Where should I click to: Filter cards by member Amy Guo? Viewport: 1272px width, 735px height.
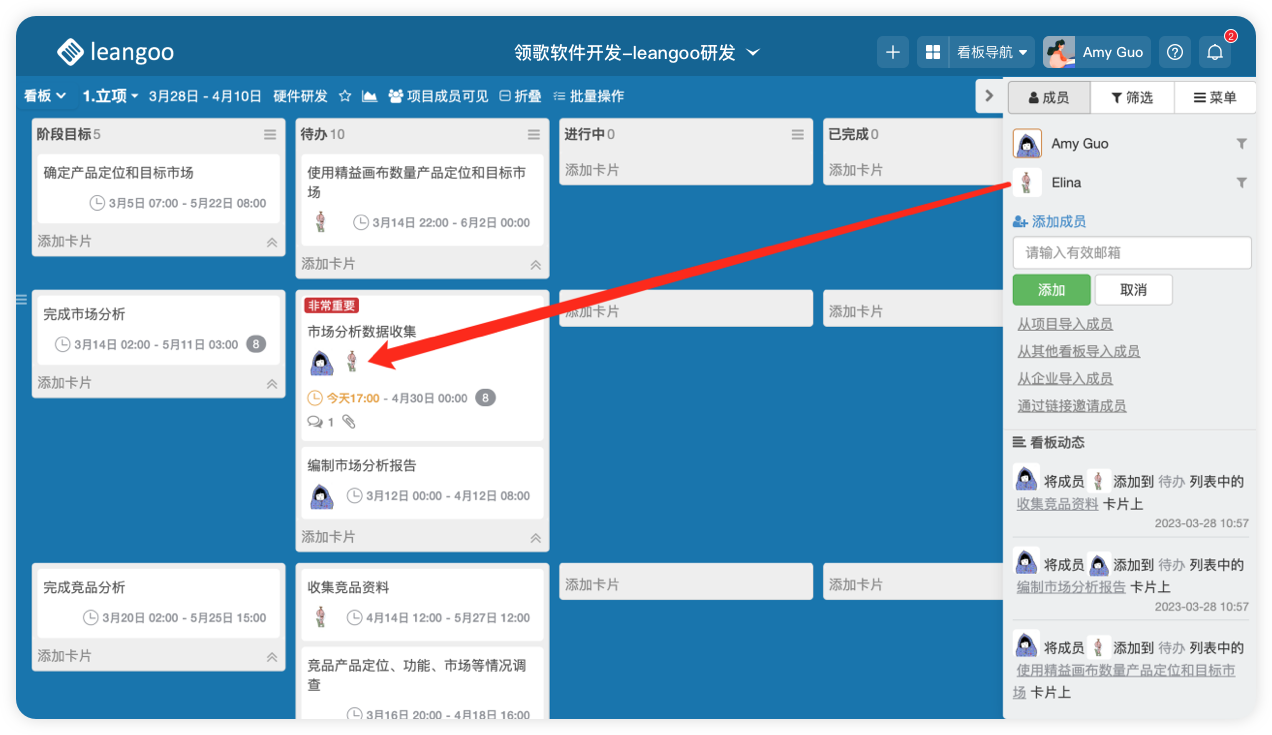point(1241,144)
